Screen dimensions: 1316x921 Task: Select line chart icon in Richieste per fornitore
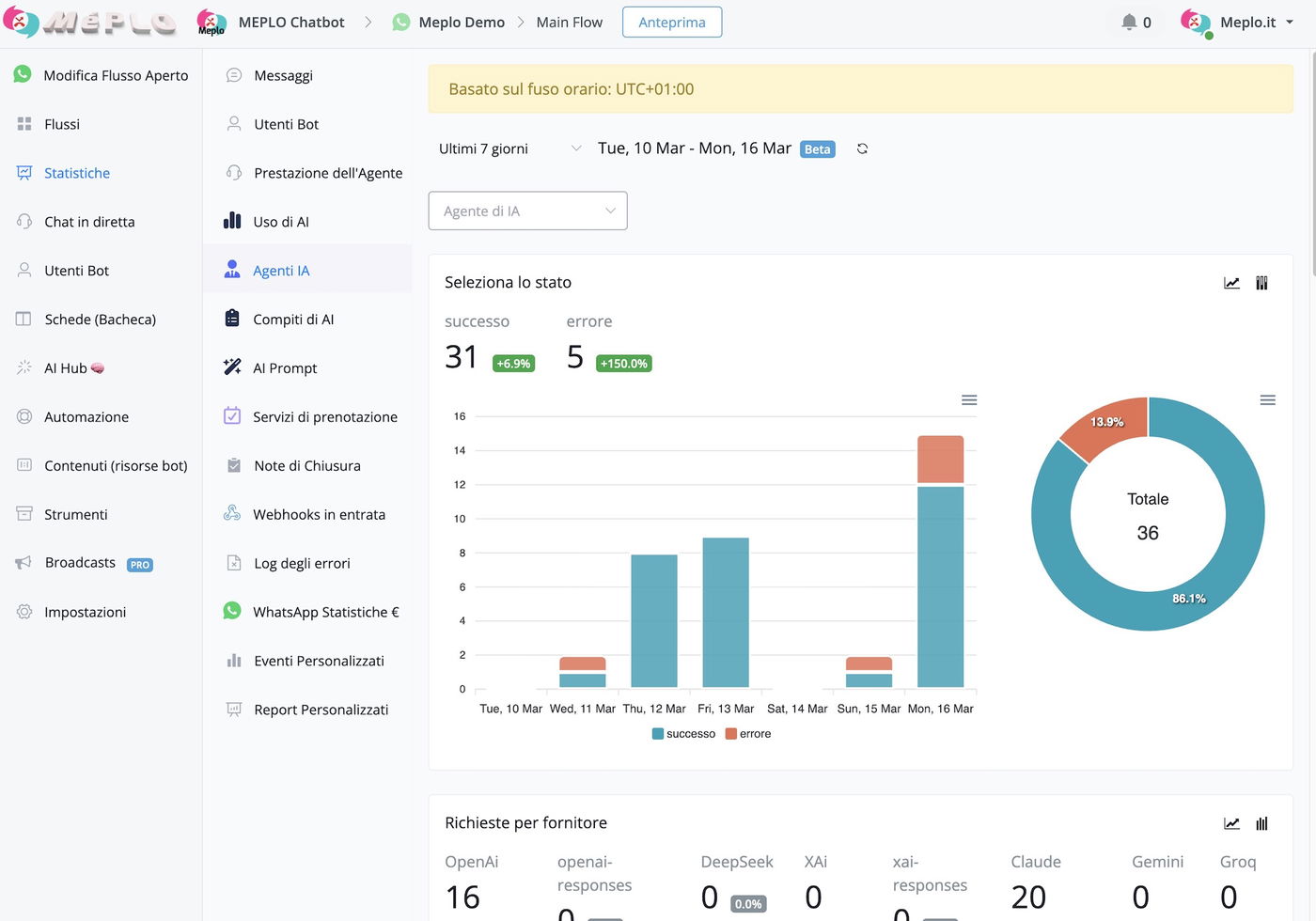click(x=1231, y=823)
